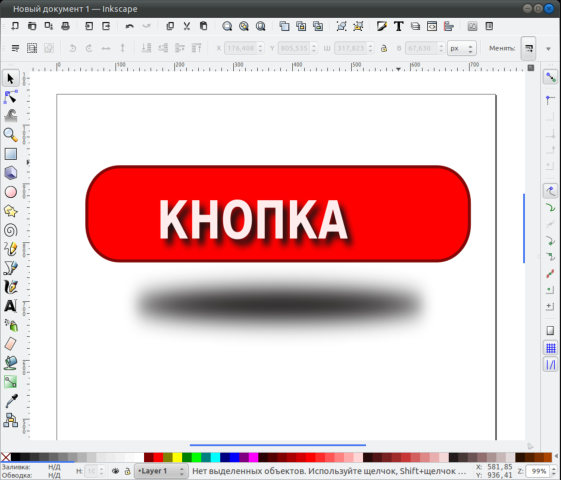Viewport: 561px width, 480px height.
Task: Select the Spiral tool
Action: coord(11,230)
